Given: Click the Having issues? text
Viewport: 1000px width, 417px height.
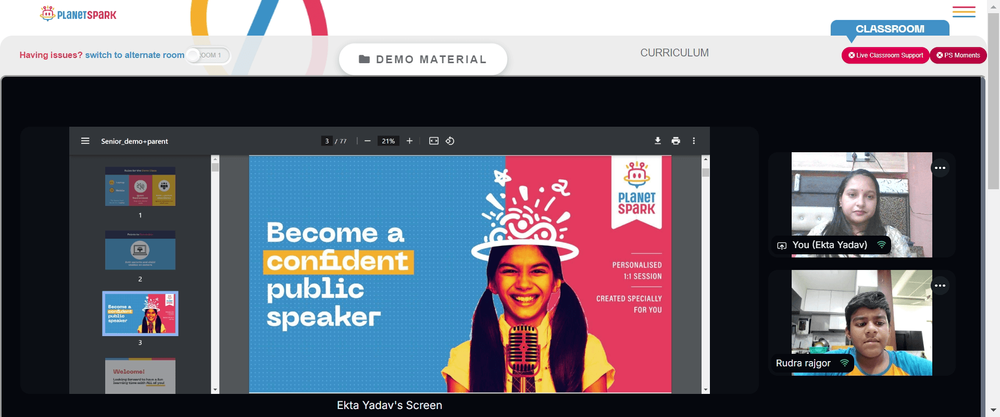Looking at the screenshot, I should point(51,55).
